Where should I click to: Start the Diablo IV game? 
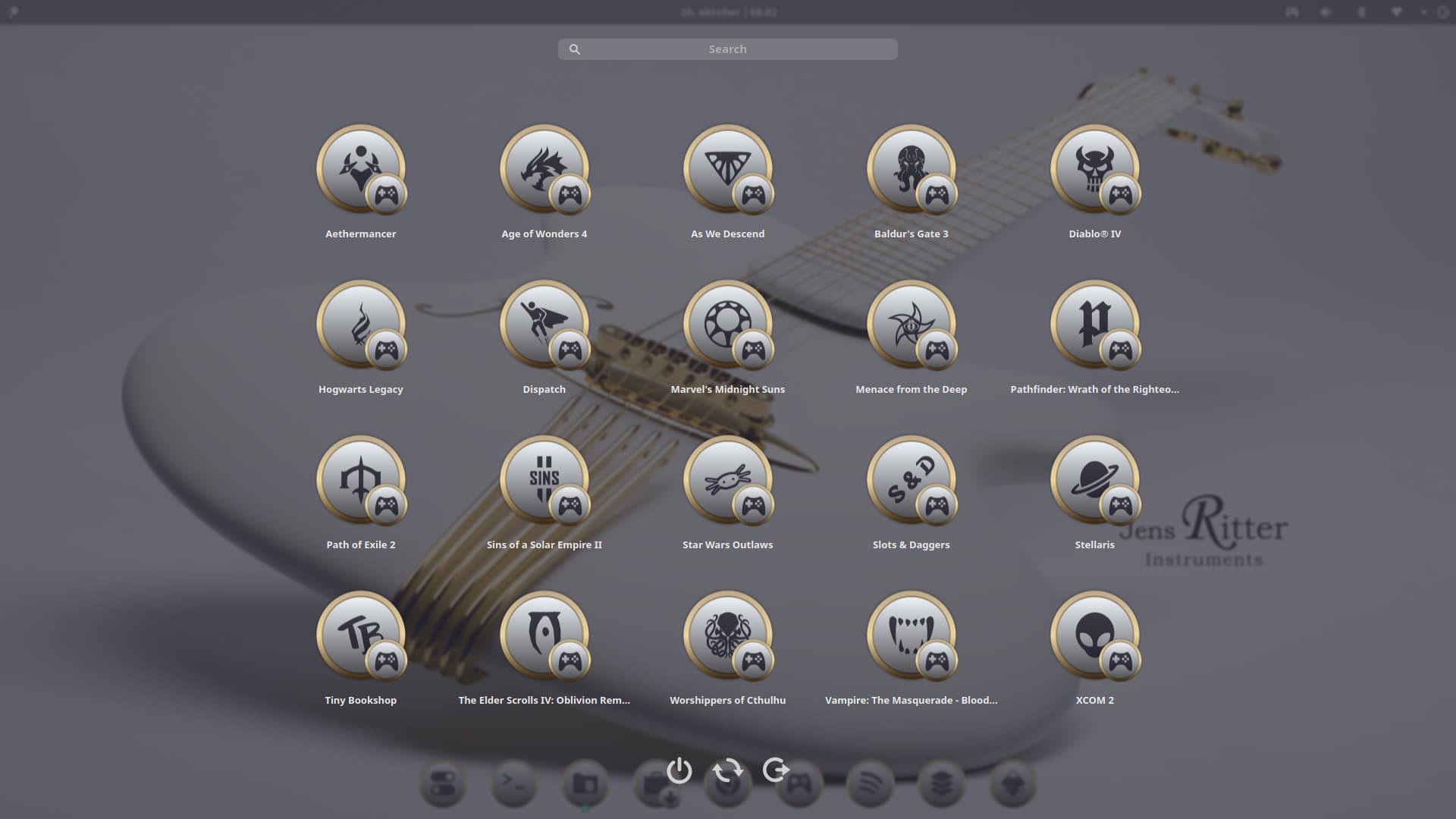pos(1094,170)
